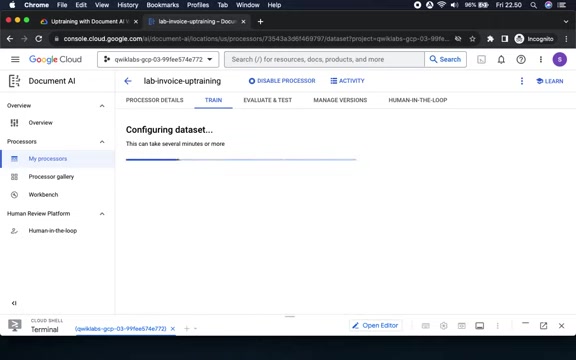Open the Manage Versions tab
576x360 pixels.
pos(340,100)
